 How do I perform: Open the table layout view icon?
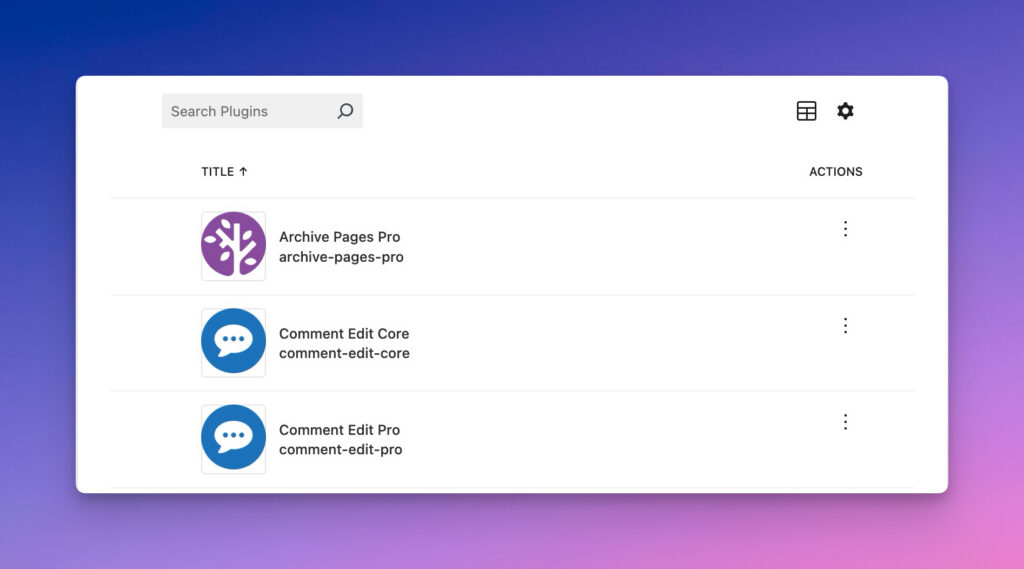pos(807,111)
